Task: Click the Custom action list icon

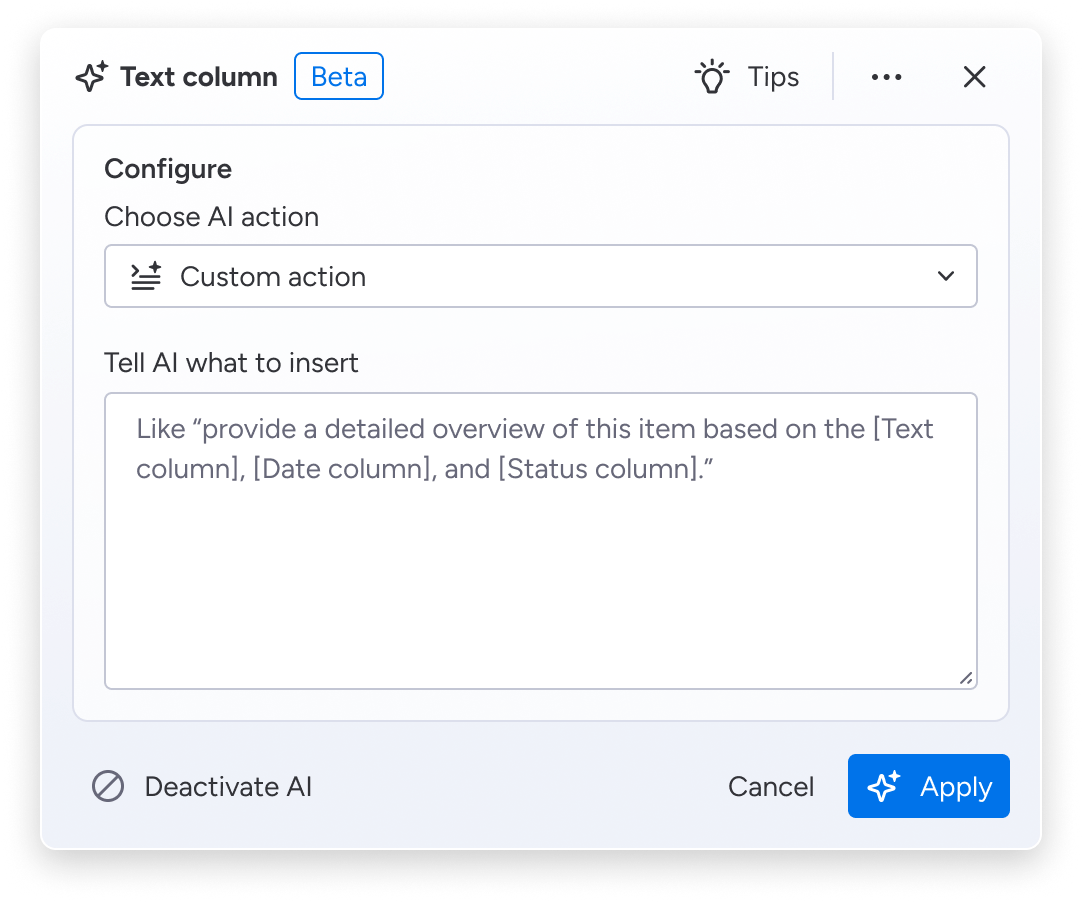Action: pos(146,276)
